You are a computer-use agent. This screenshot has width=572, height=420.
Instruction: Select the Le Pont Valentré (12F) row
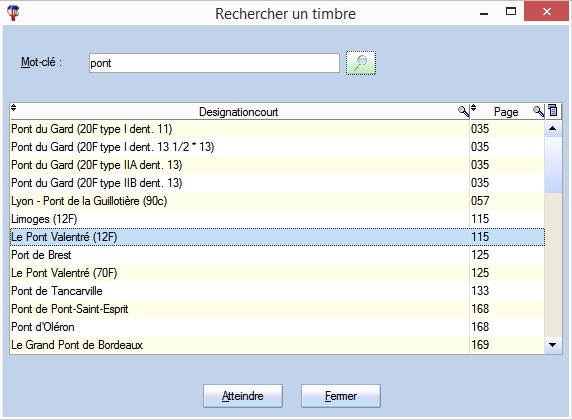(x=277, y=237)
